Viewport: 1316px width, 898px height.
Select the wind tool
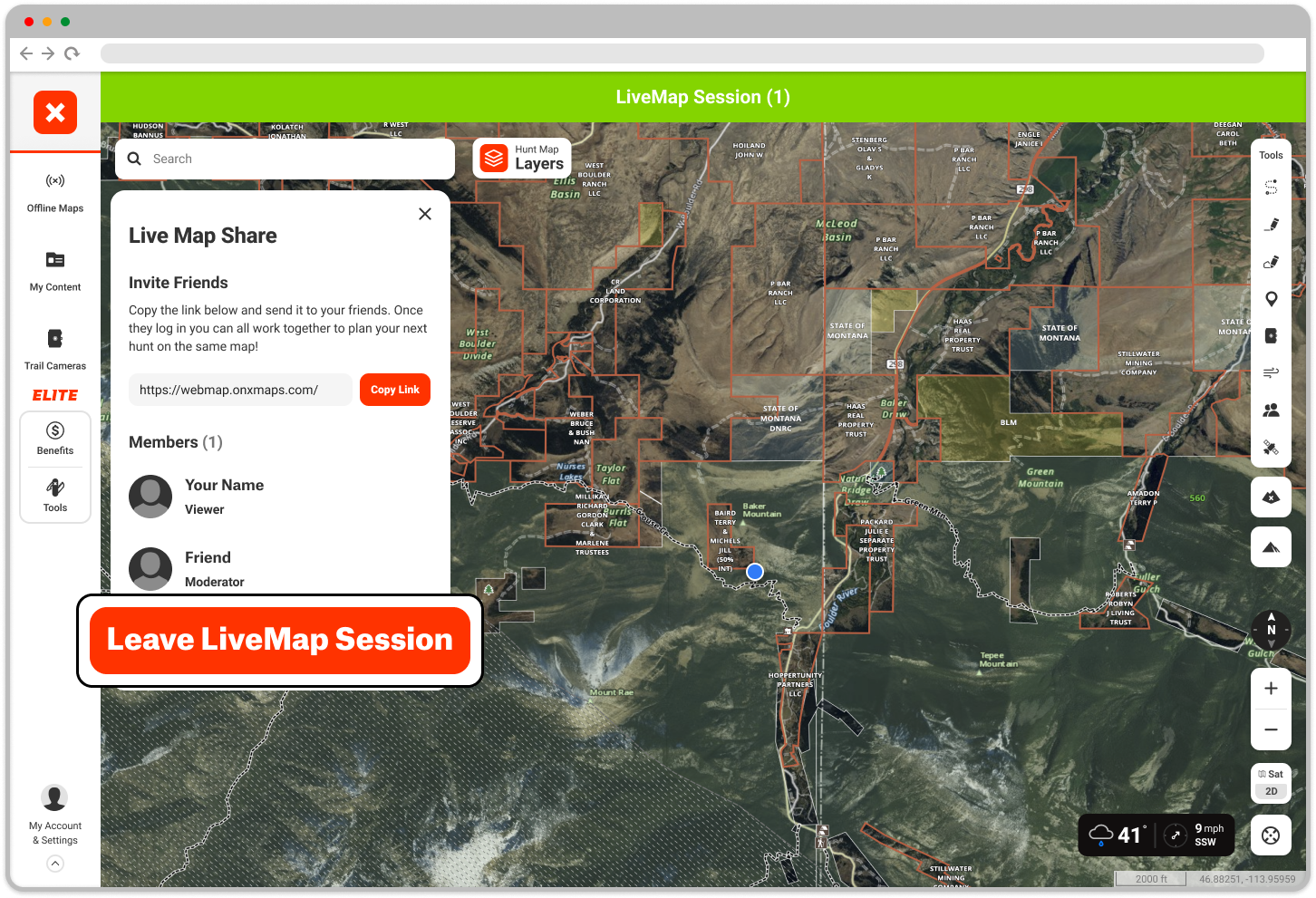click(x=1271, y=372)
